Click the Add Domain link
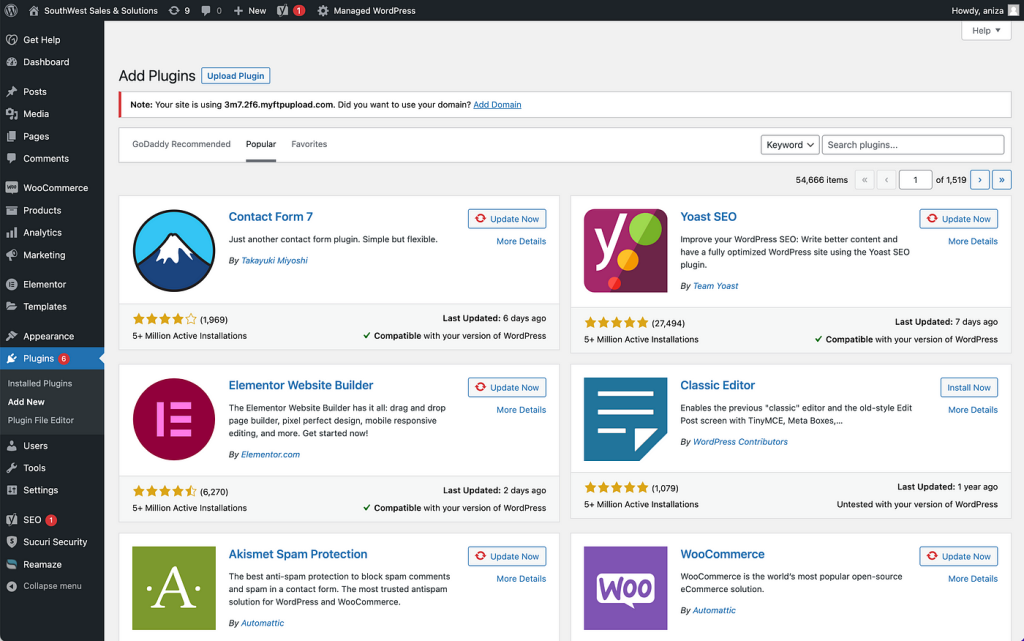Image resolution: width=1024 pixels, height=641 pixels. coord(497,105)
